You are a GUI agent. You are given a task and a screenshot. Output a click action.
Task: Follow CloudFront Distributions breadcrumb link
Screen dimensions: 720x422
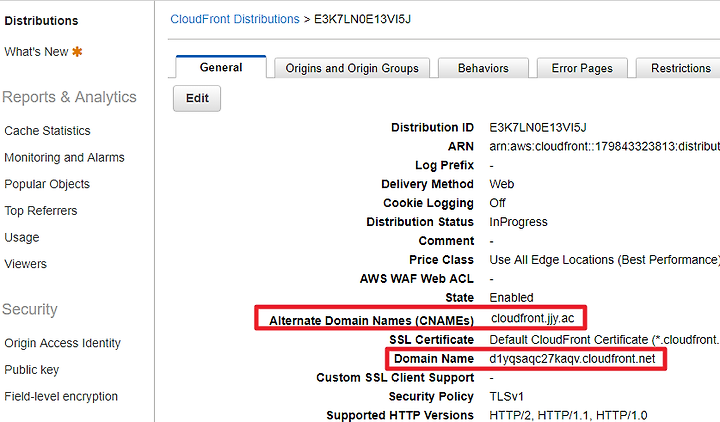click(x=235, y=19)
